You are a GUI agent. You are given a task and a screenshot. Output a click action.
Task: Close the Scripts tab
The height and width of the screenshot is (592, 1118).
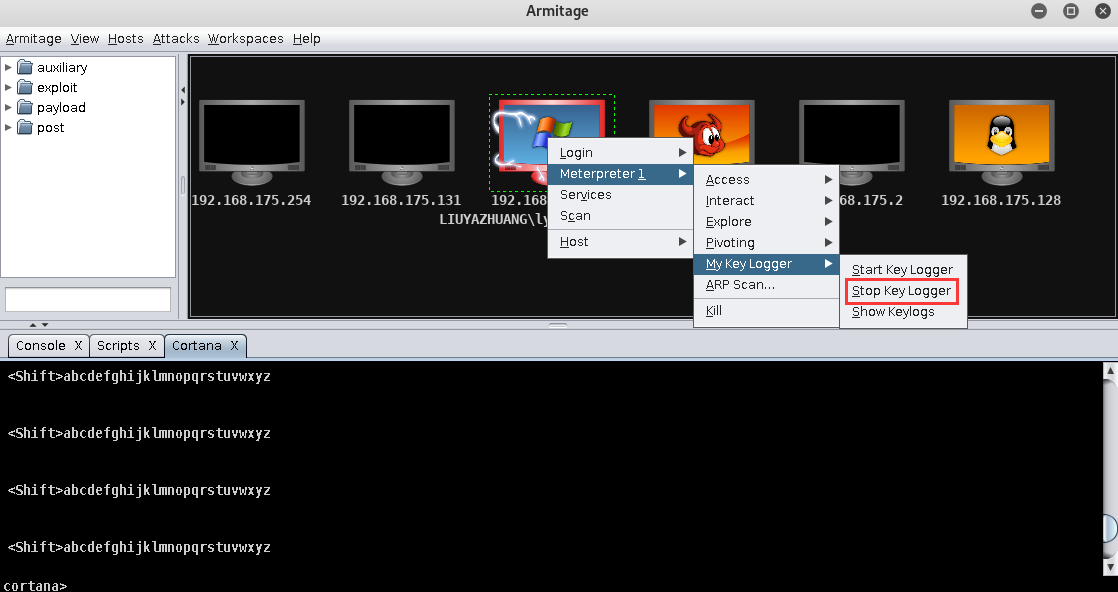pos(152,346)
